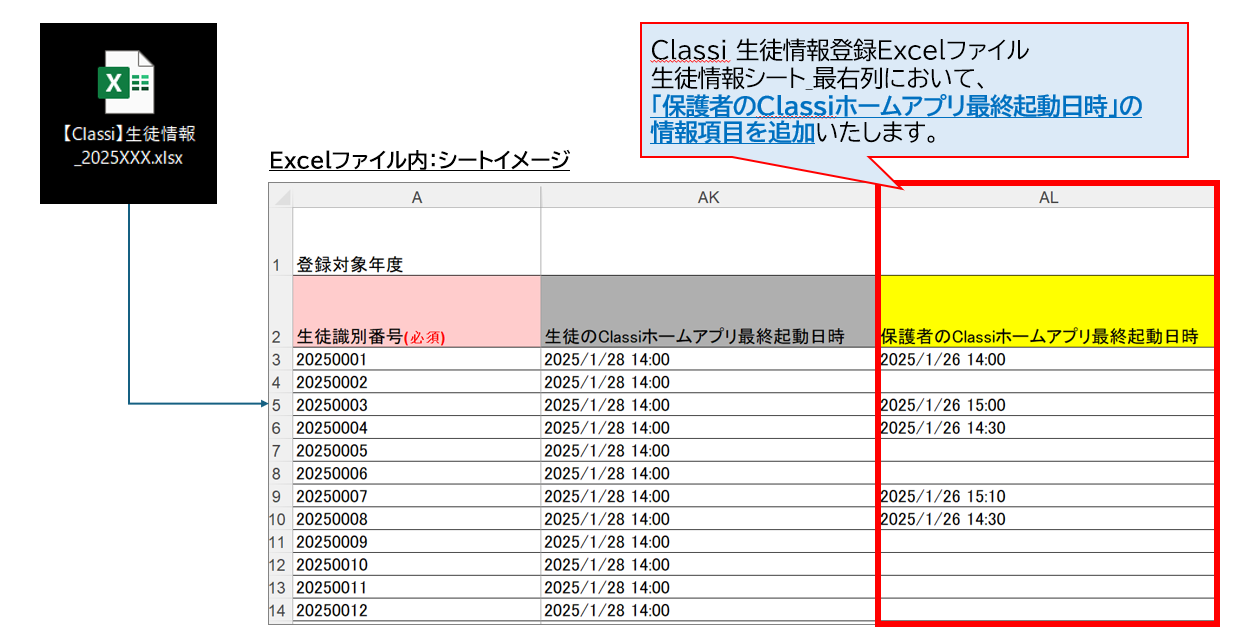The height and width of the screenshot is (640, 1245).
Task: Click column AK date for student 20250009
Action: point(708,542)
